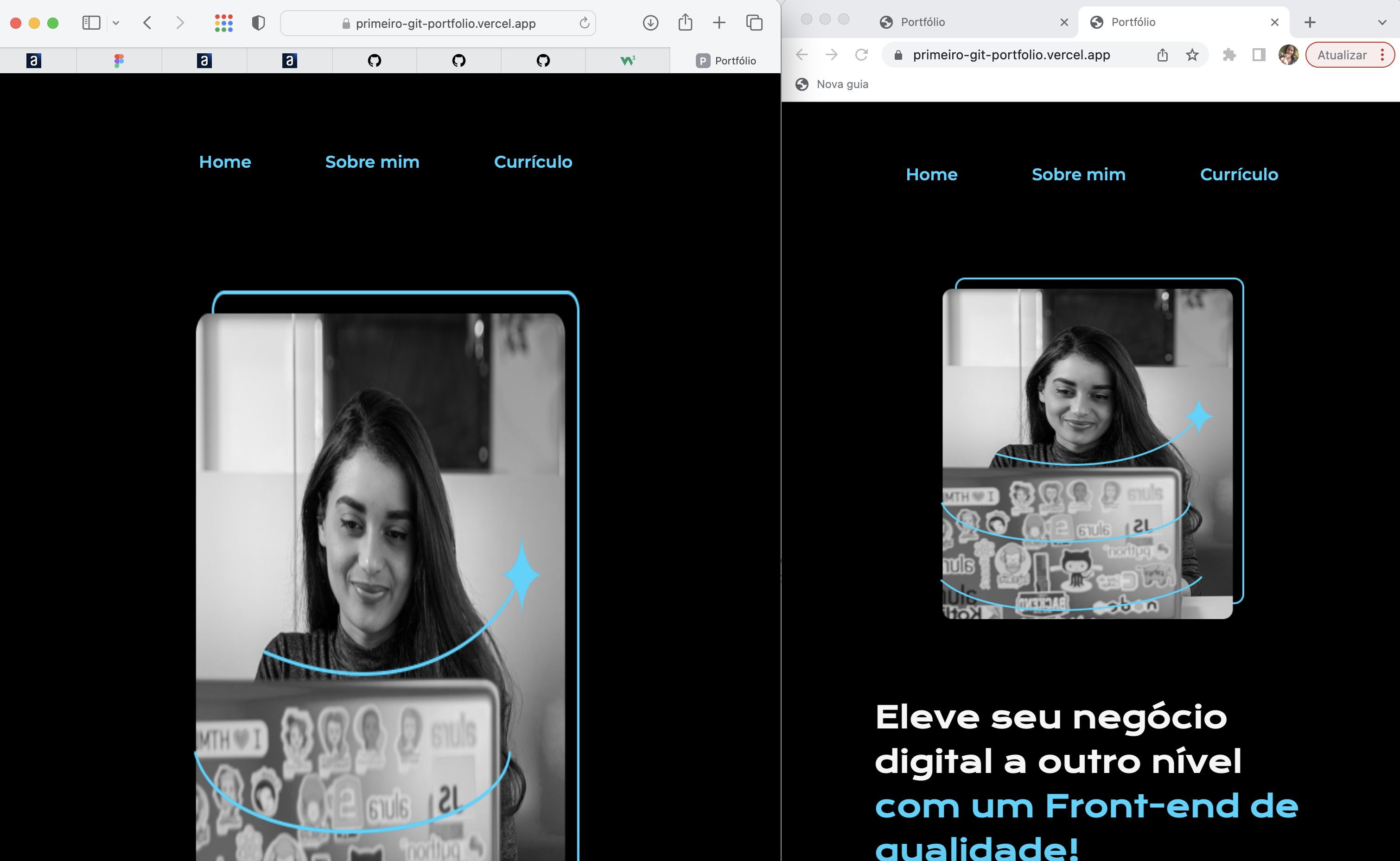Screen dimensions: 1400x861
Task: Open Chrome profile avatar
Action: click(x=1288, y=55)
